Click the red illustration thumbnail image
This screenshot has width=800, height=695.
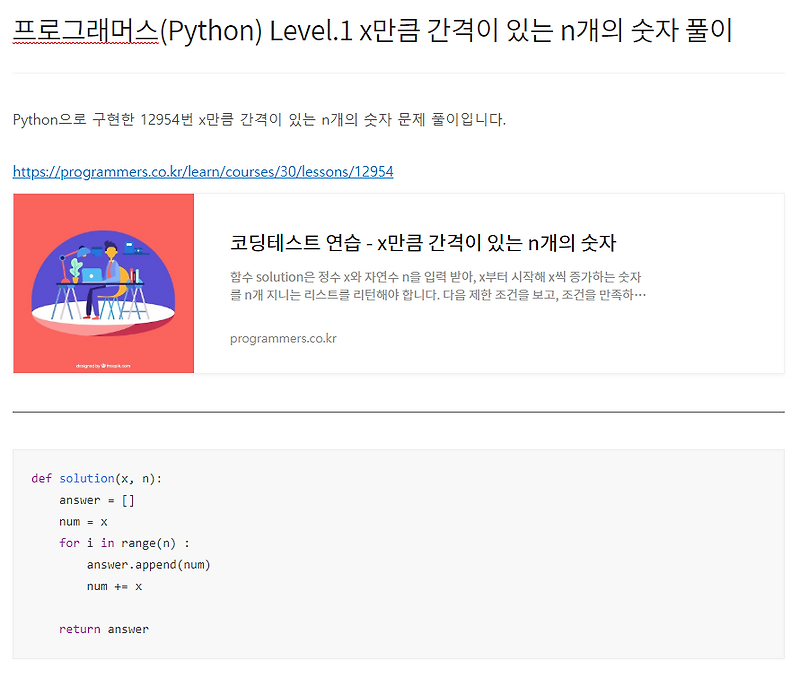coord(103,283)
